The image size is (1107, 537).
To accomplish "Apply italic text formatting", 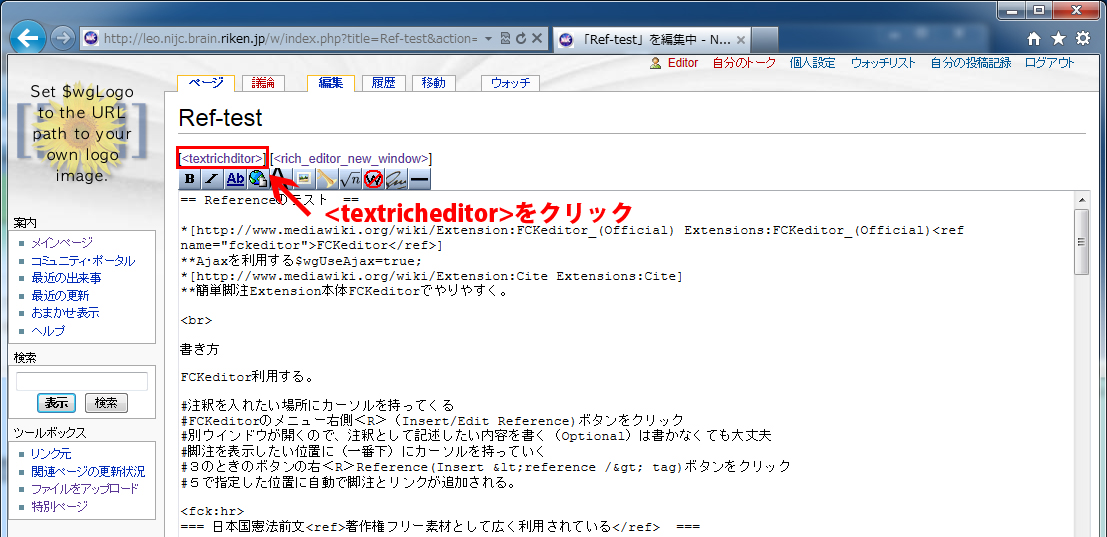I will (212, 179).
